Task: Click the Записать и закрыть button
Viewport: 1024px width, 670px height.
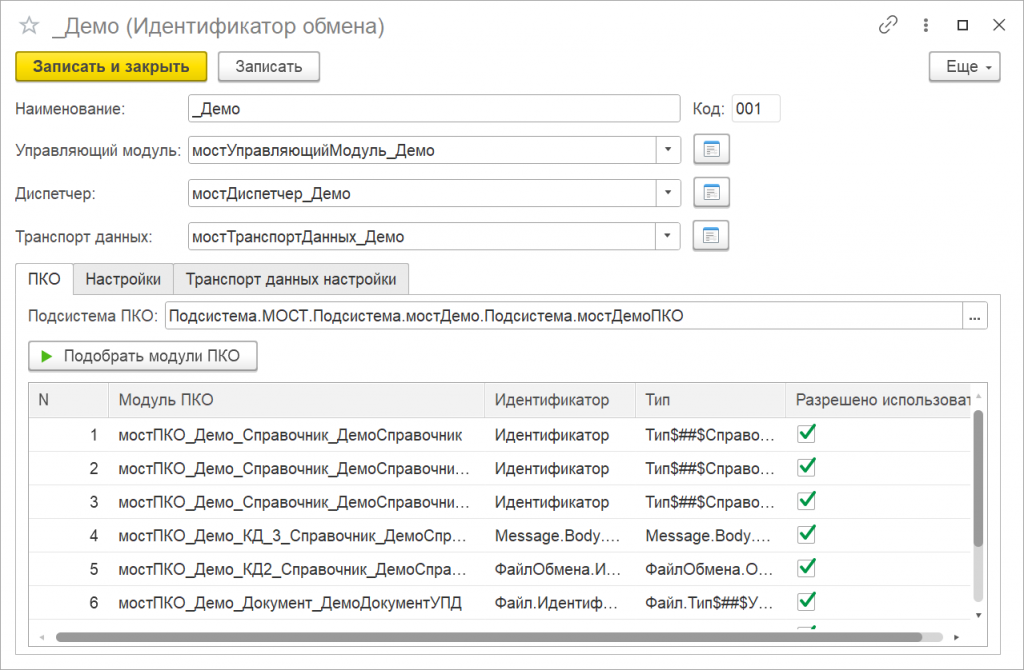Action: coord(111,66)
